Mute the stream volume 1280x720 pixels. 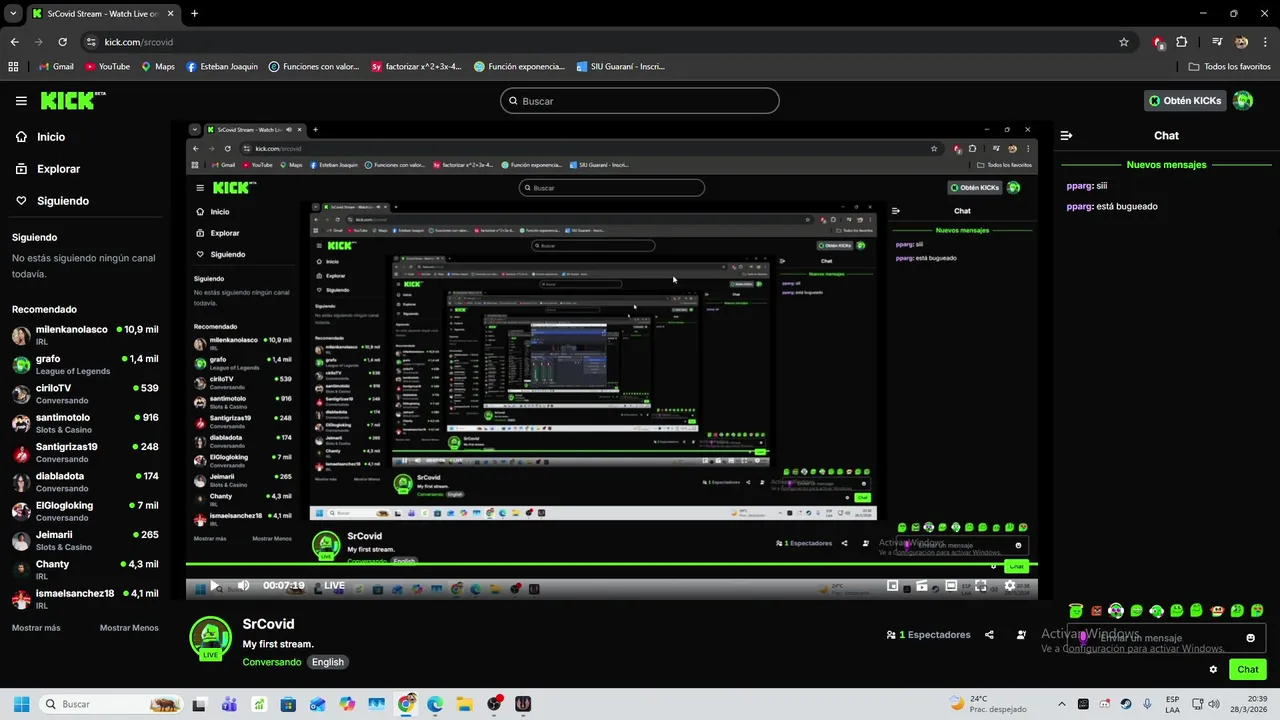click(243, 586)
